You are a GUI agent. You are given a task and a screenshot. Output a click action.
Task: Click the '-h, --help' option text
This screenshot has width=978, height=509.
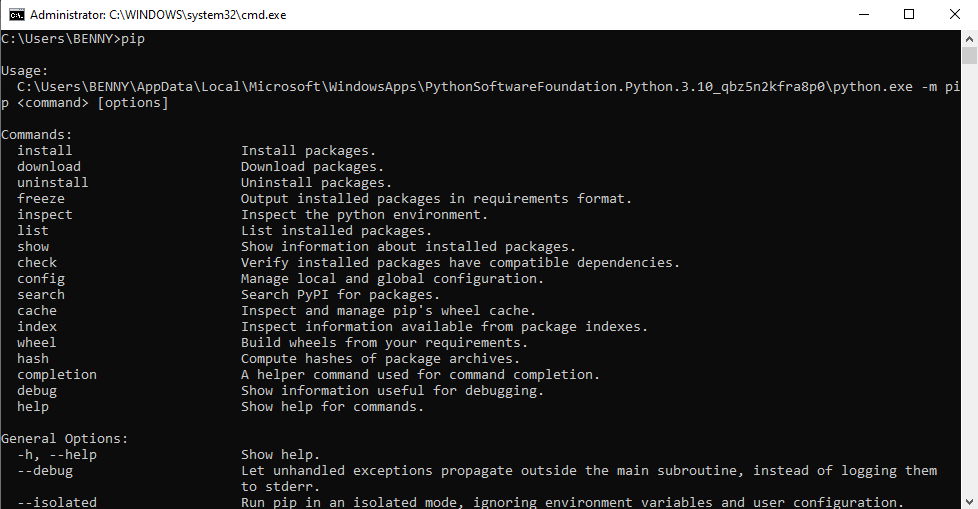pyautogui.click(x=56, y=455)
